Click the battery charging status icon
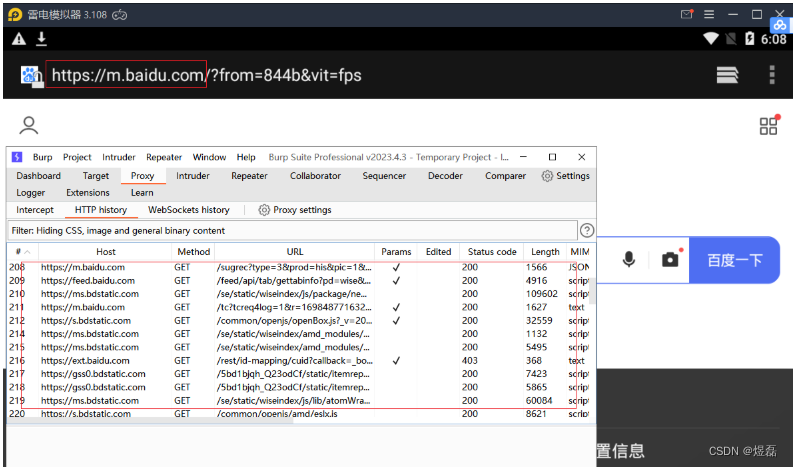The height and width of the screenshot is (467, 793). [x=750, y=38]
